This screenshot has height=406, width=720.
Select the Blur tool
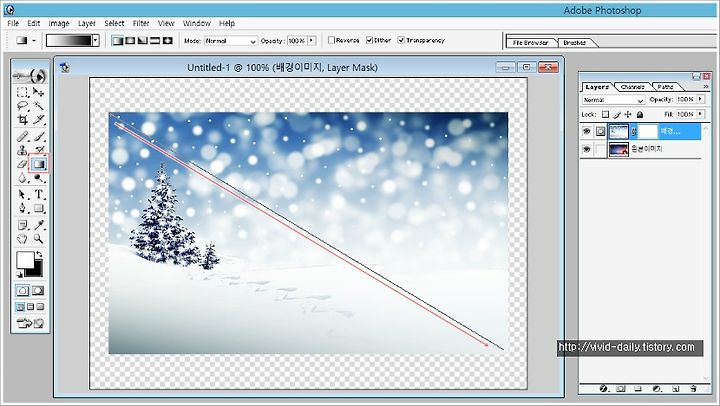point(22,178)
